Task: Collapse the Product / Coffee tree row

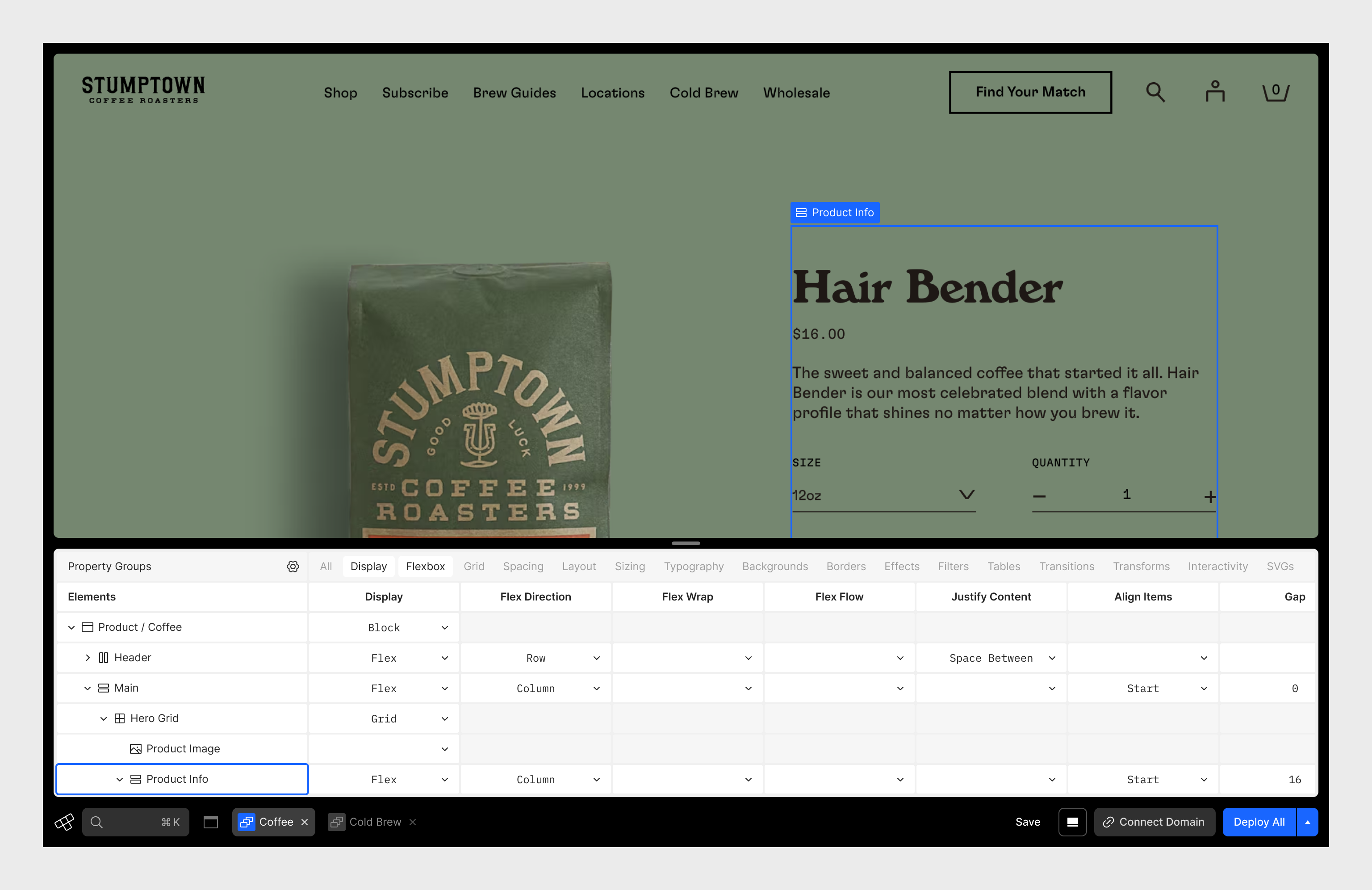Action: 71,628
